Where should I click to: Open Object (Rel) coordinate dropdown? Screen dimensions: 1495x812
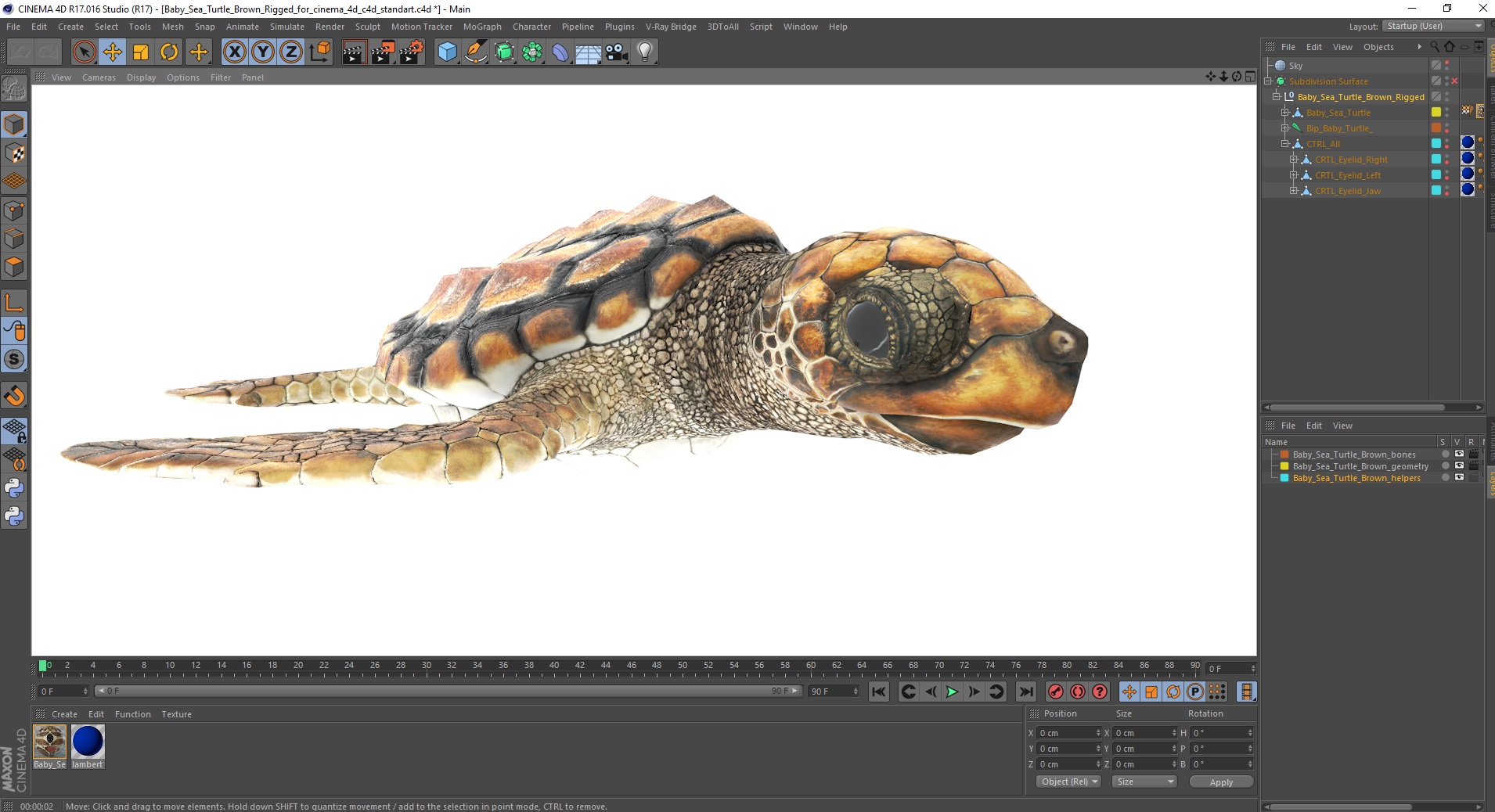1069,781
